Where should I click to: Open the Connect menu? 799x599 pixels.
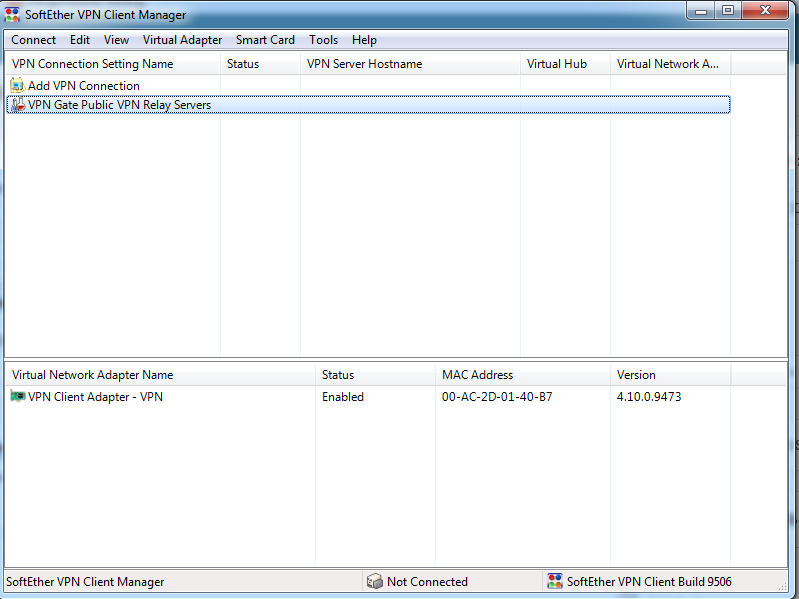pos(34,40)
